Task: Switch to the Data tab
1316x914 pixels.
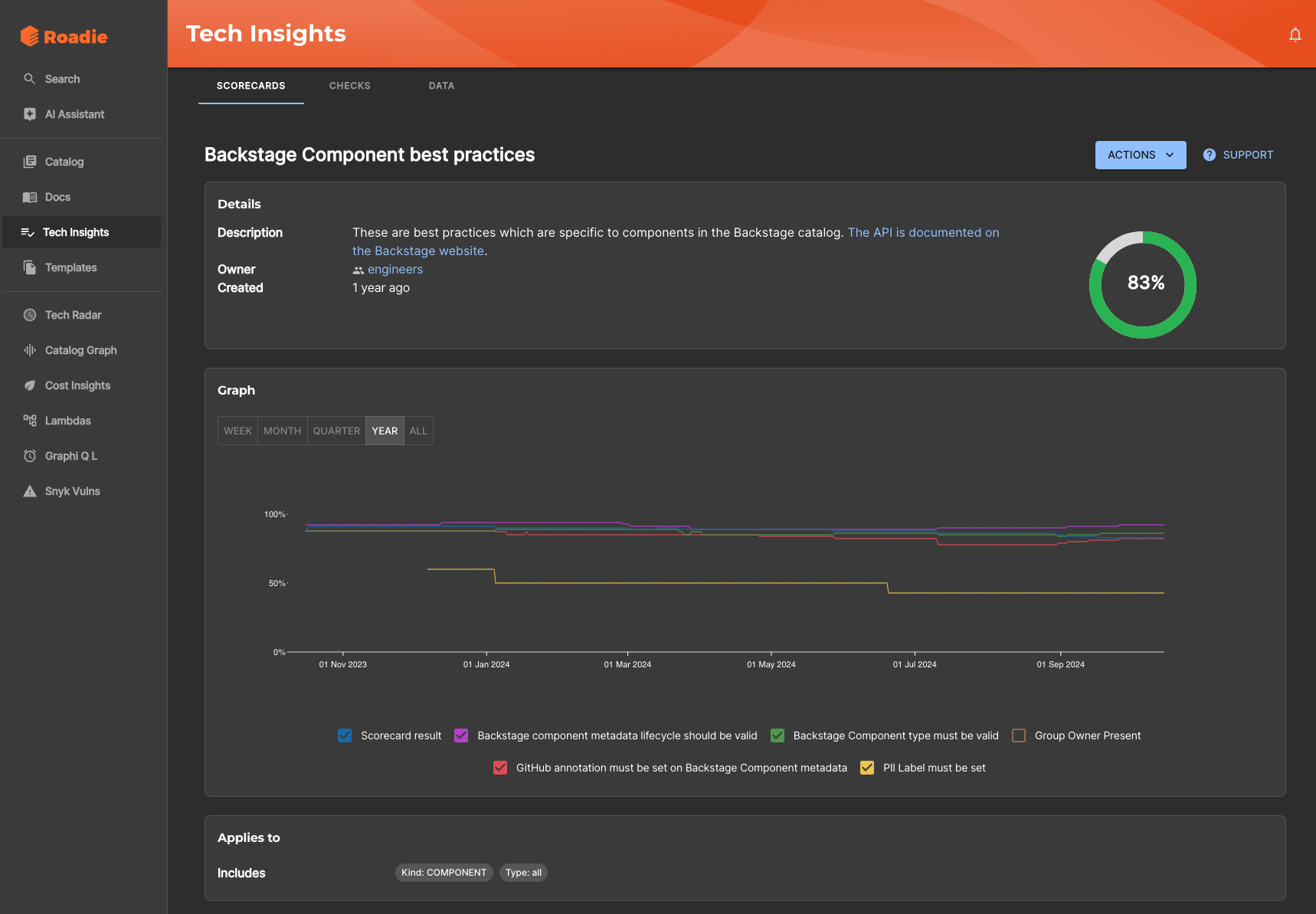Action: 442,86
